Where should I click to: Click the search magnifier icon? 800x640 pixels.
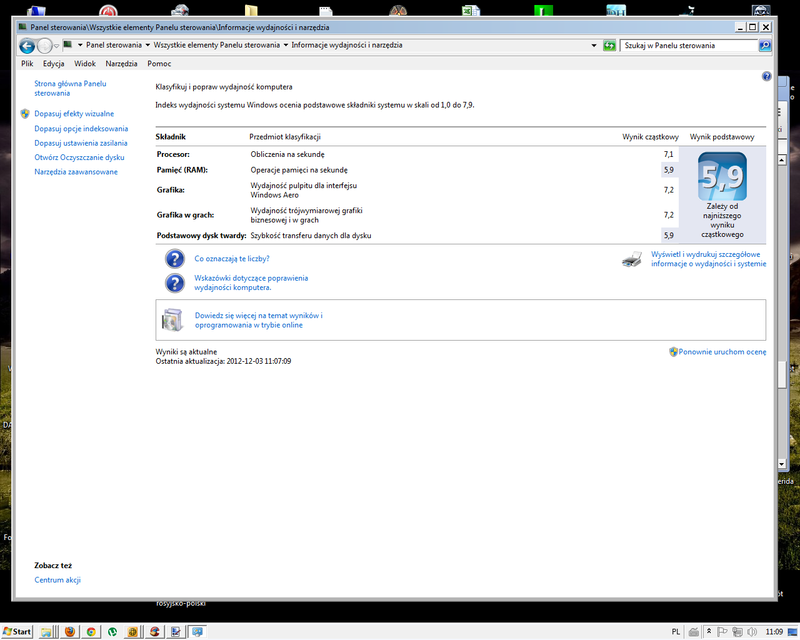click(x=765, y=45)
